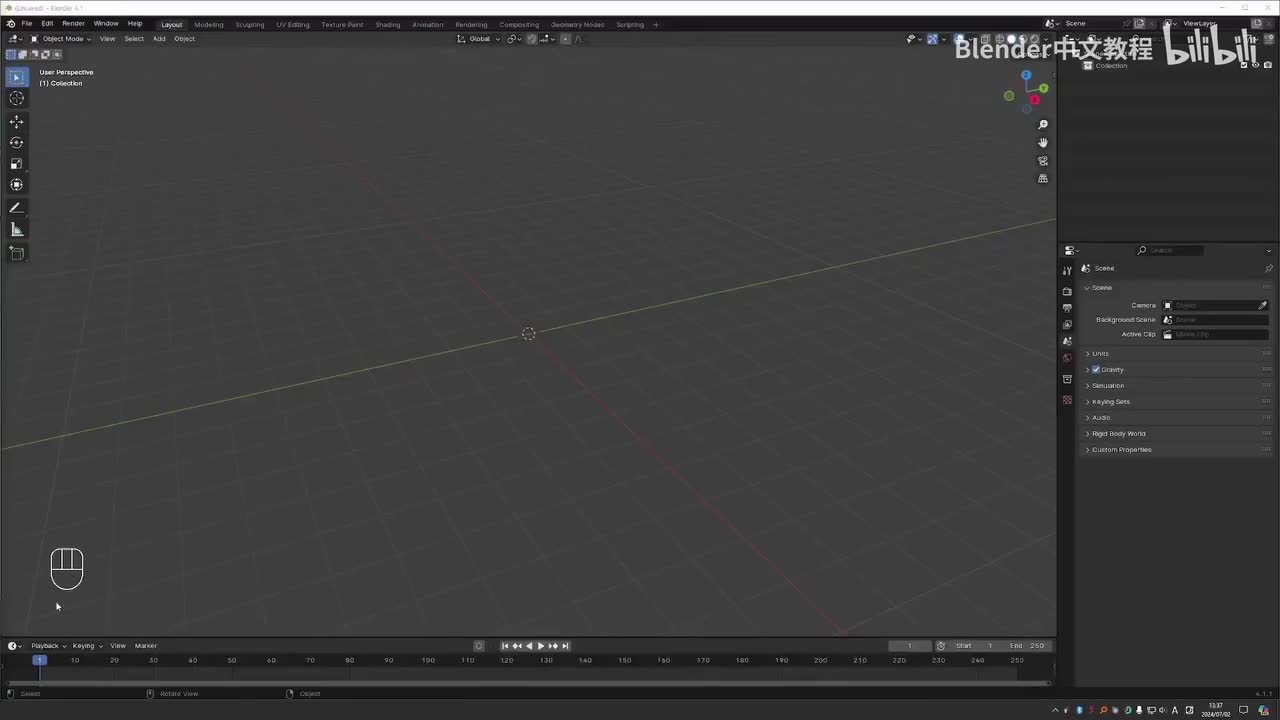1280x720 pixels.
Task: Toggle Collection exclude checkbox in outliner
Action: (x=1243, y=65)
